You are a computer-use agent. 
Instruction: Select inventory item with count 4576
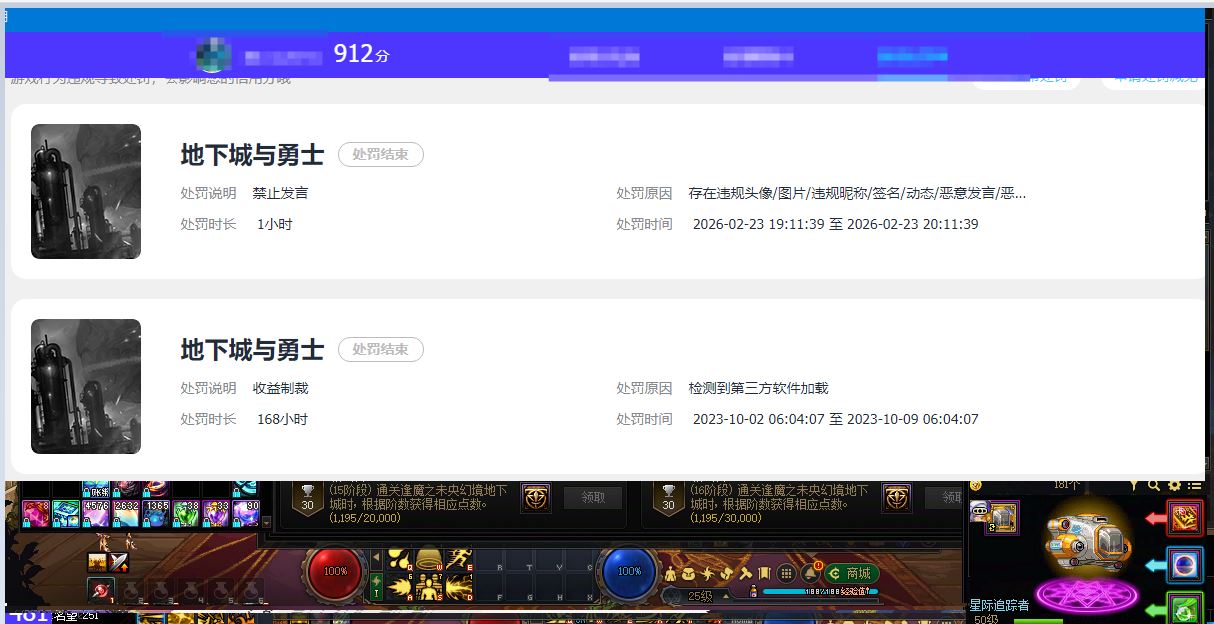(x=96, y=514)
